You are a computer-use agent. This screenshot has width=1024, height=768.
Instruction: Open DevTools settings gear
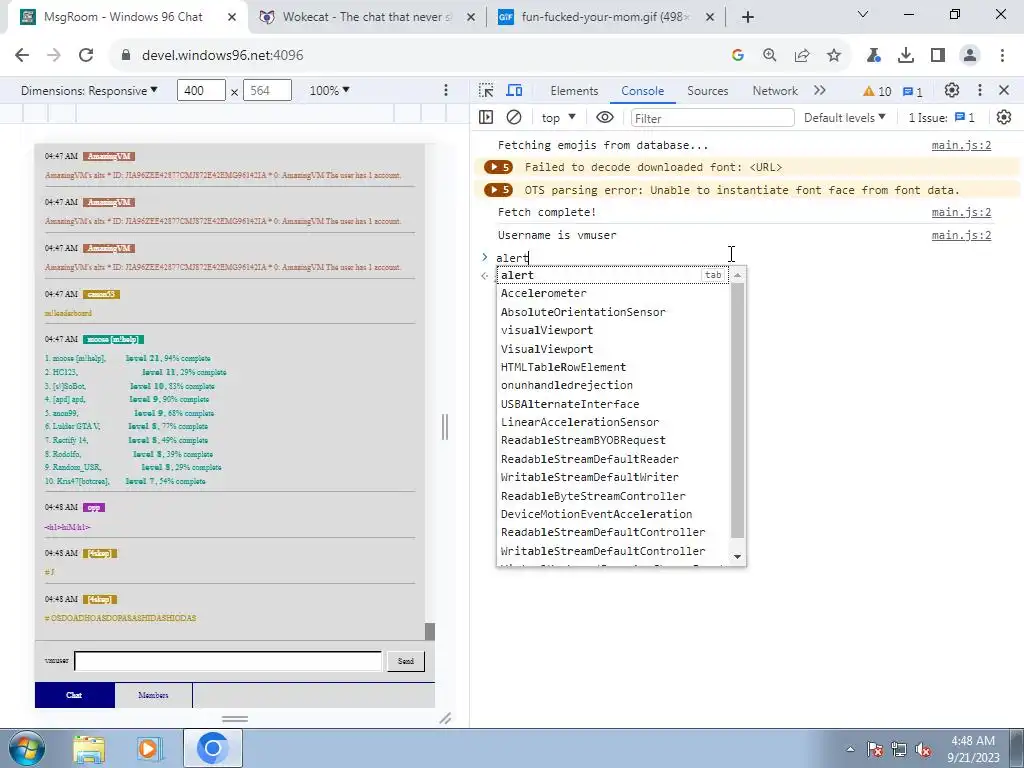[x=952, y=91]
